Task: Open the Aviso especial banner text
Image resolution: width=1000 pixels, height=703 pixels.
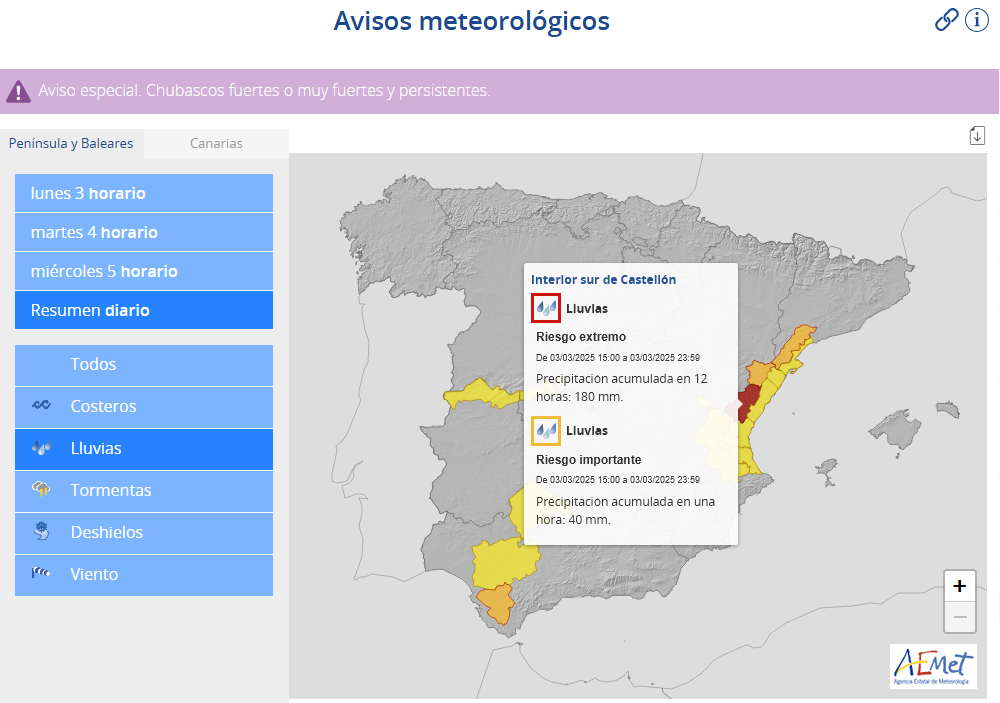Action: tap(264, 91)
